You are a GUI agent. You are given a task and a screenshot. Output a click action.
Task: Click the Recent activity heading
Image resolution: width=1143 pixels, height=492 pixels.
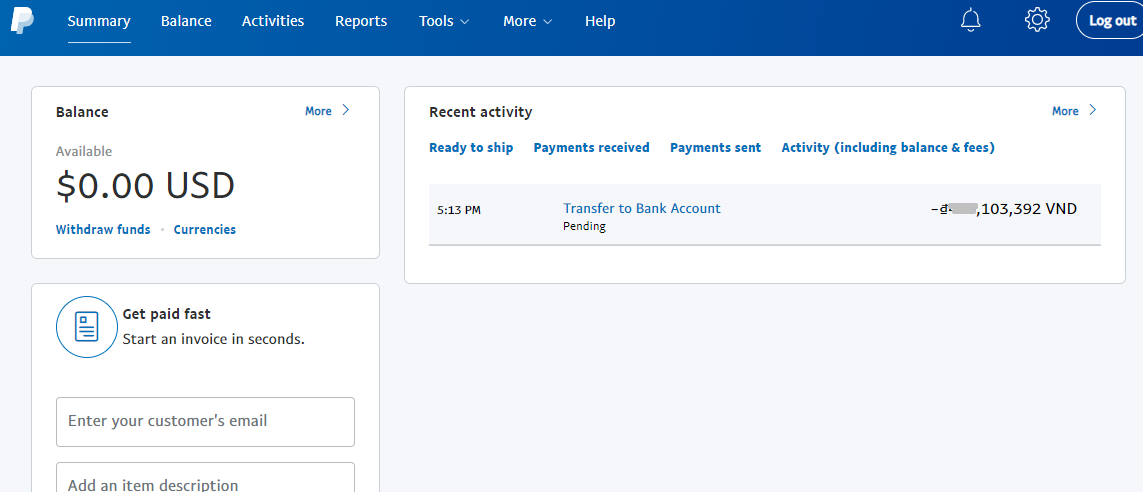(x=480, y=112)
